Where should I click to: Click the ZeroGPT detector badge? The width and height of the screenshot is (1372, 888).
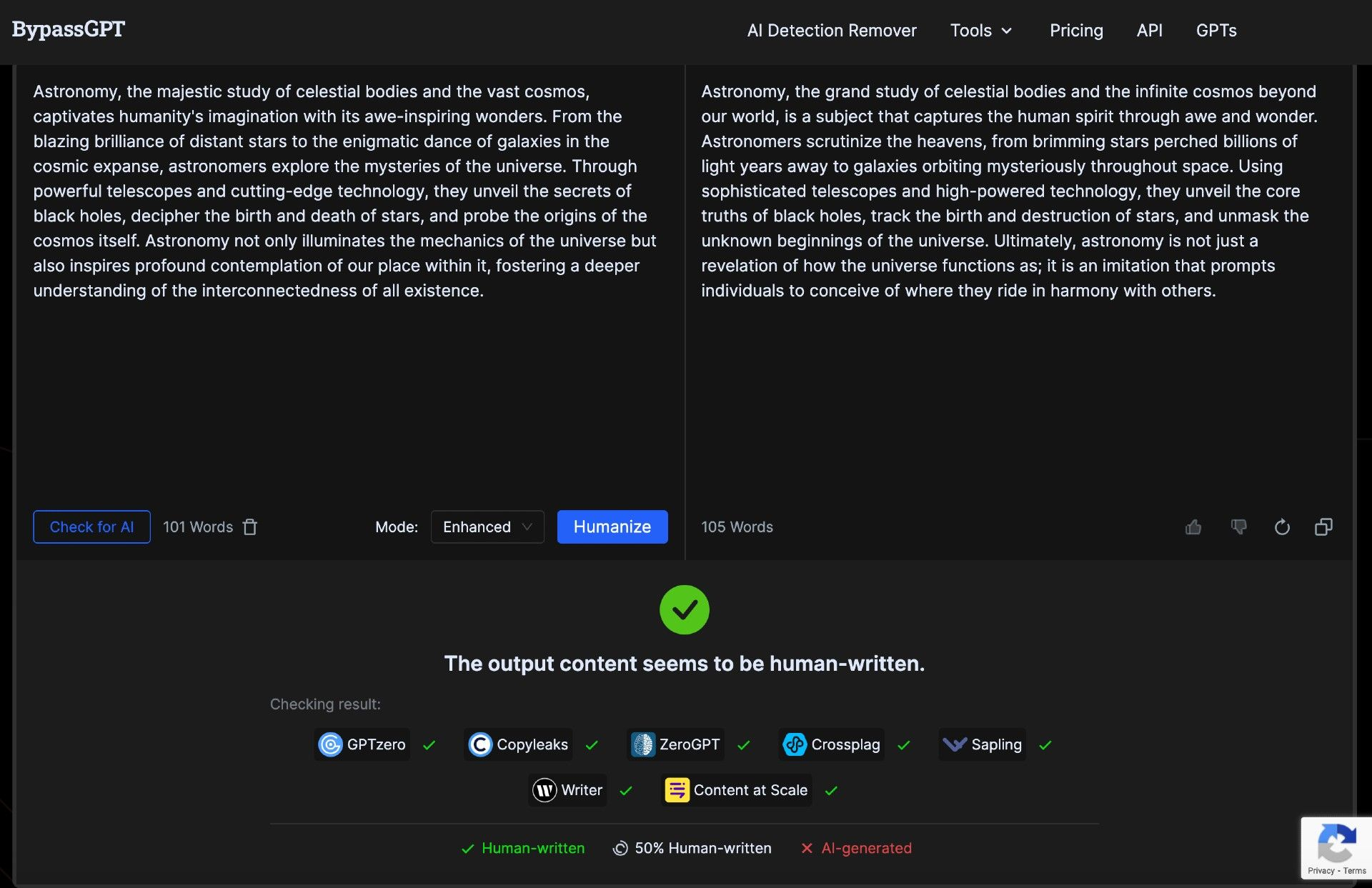[675, 744]
